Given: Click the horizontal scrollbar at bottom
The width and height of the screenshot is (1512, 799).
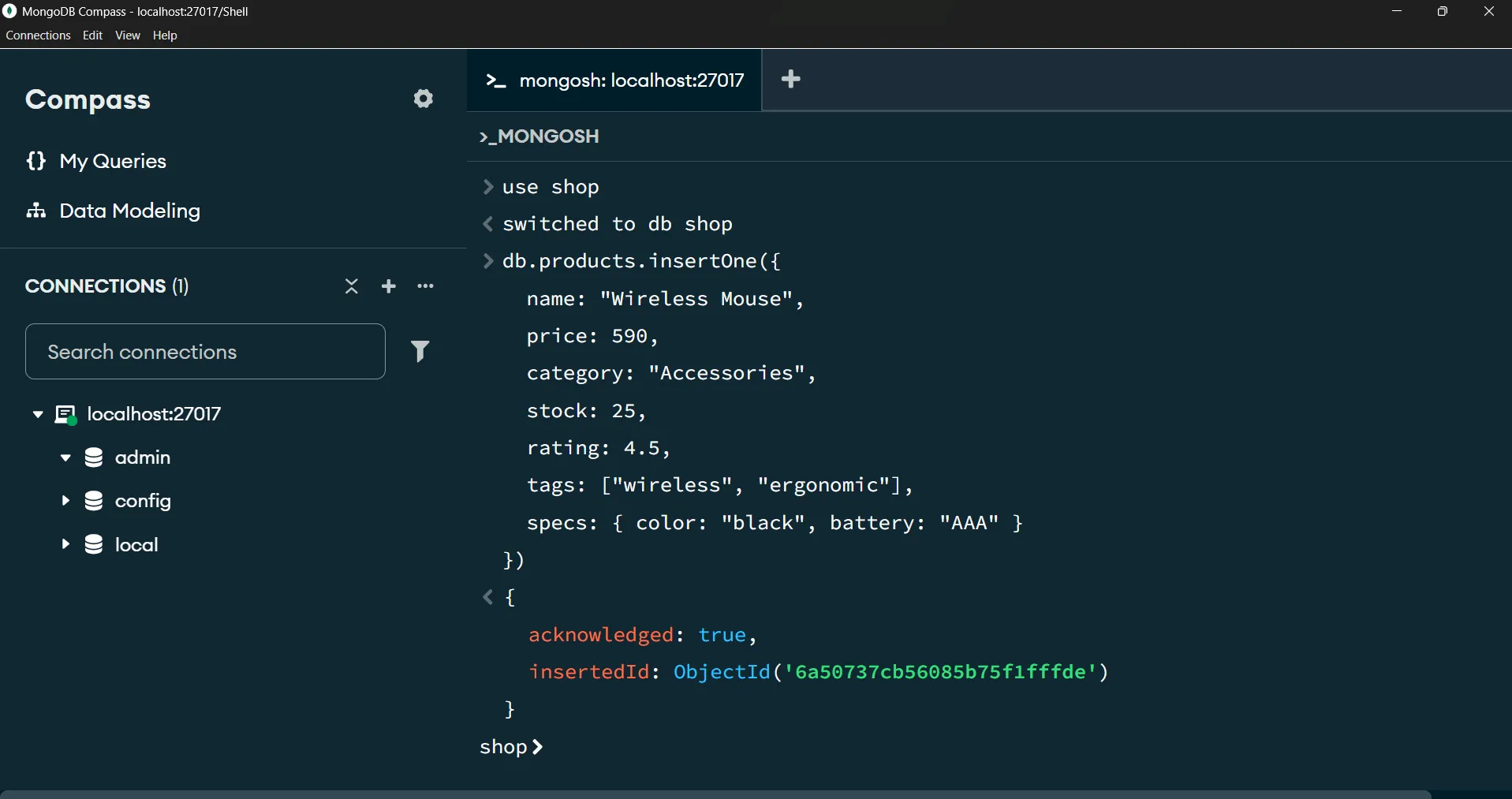Looking at the screenshot, I should point(716,794).
